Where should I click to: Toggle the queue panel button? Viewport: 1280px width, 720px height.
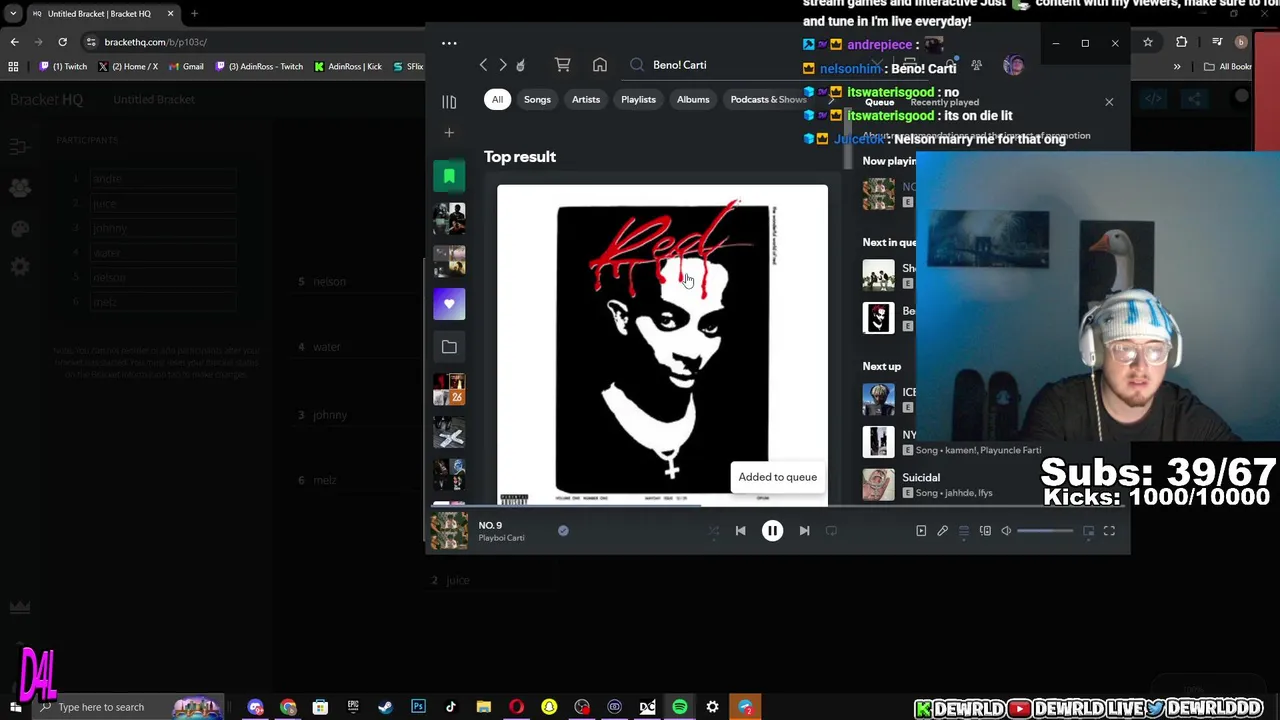pos(964,531)
